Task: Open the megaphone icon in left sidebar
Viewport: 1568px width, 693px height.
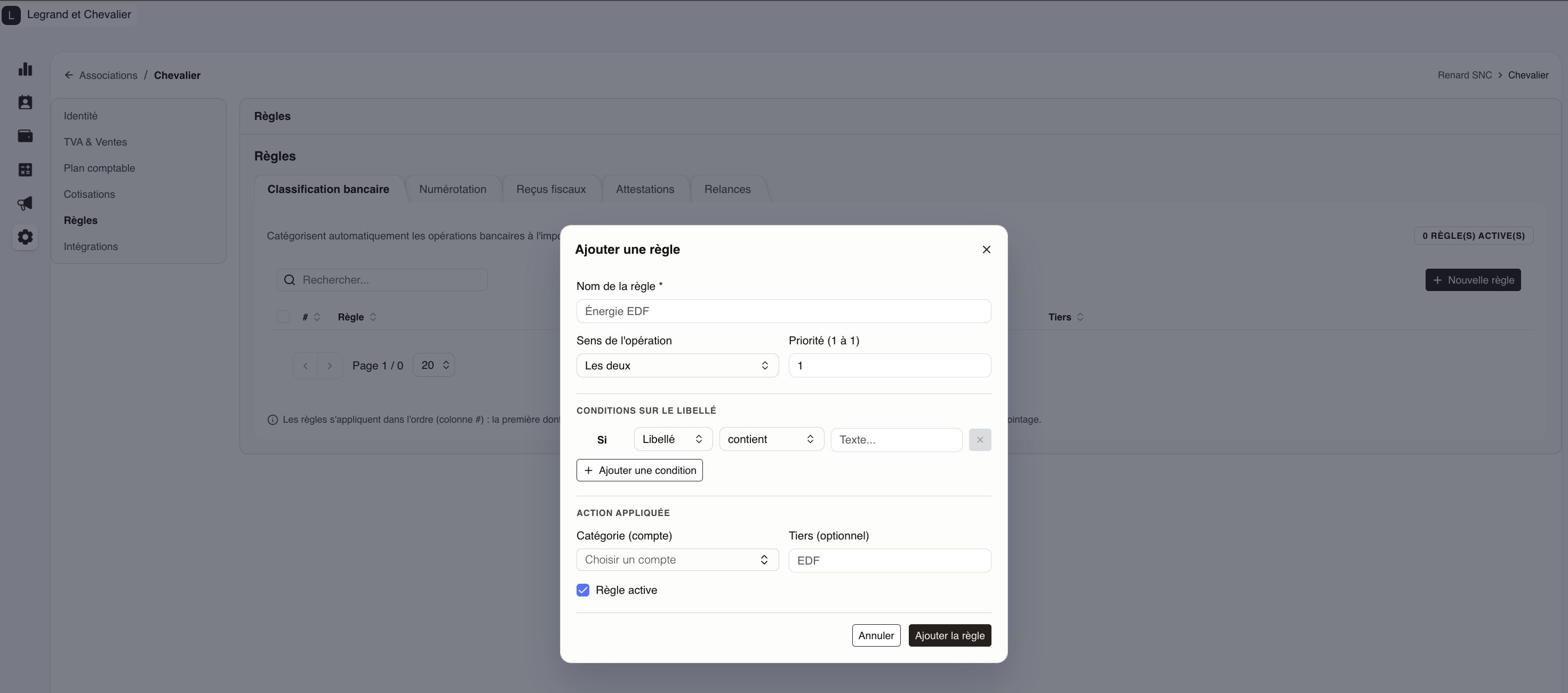Action: click(x=25, y=203)
